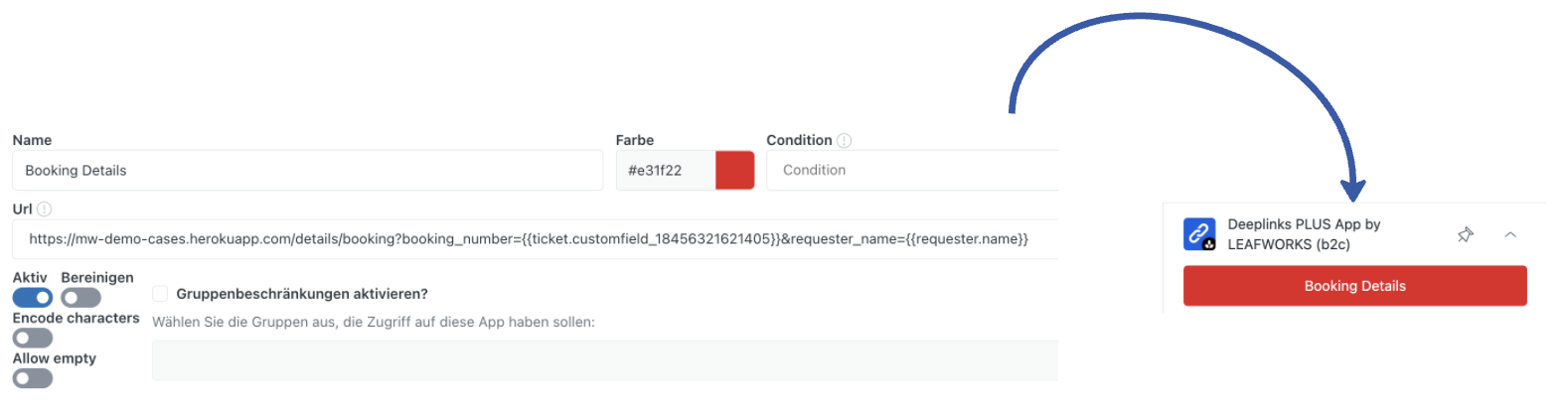1568x415 pixels.
Task: Turn on the Encode characters switch
Action: click(33, 339)
